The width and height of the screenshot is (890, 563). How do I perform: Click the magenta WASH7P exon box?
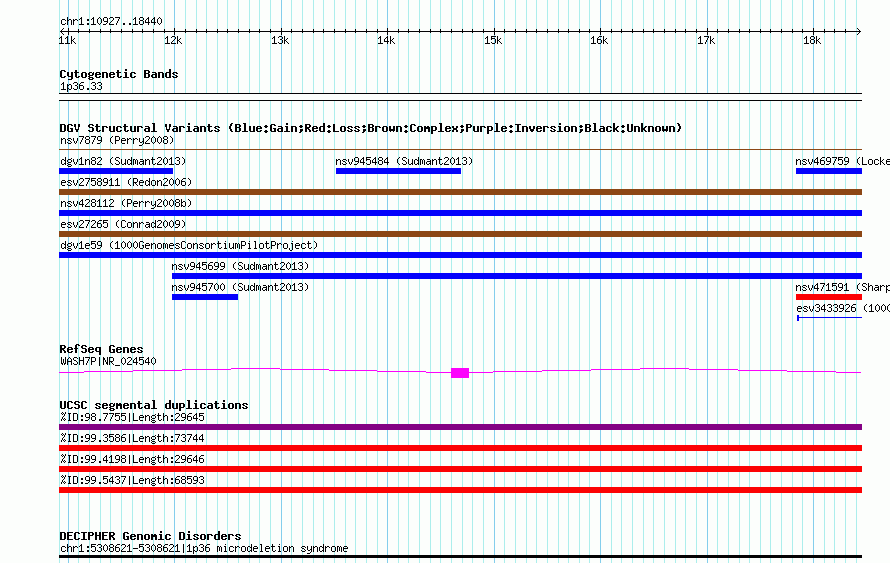460,373
